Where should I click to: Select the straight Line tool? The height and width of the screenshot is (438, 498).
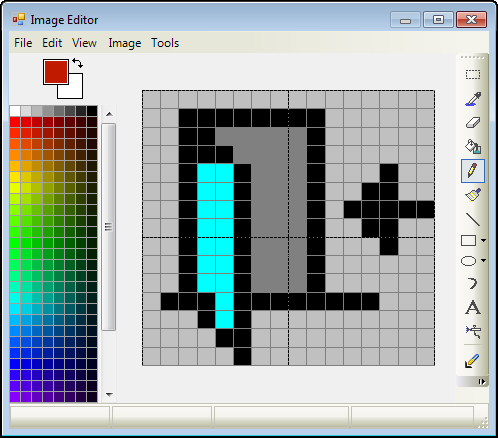[473, 219]
